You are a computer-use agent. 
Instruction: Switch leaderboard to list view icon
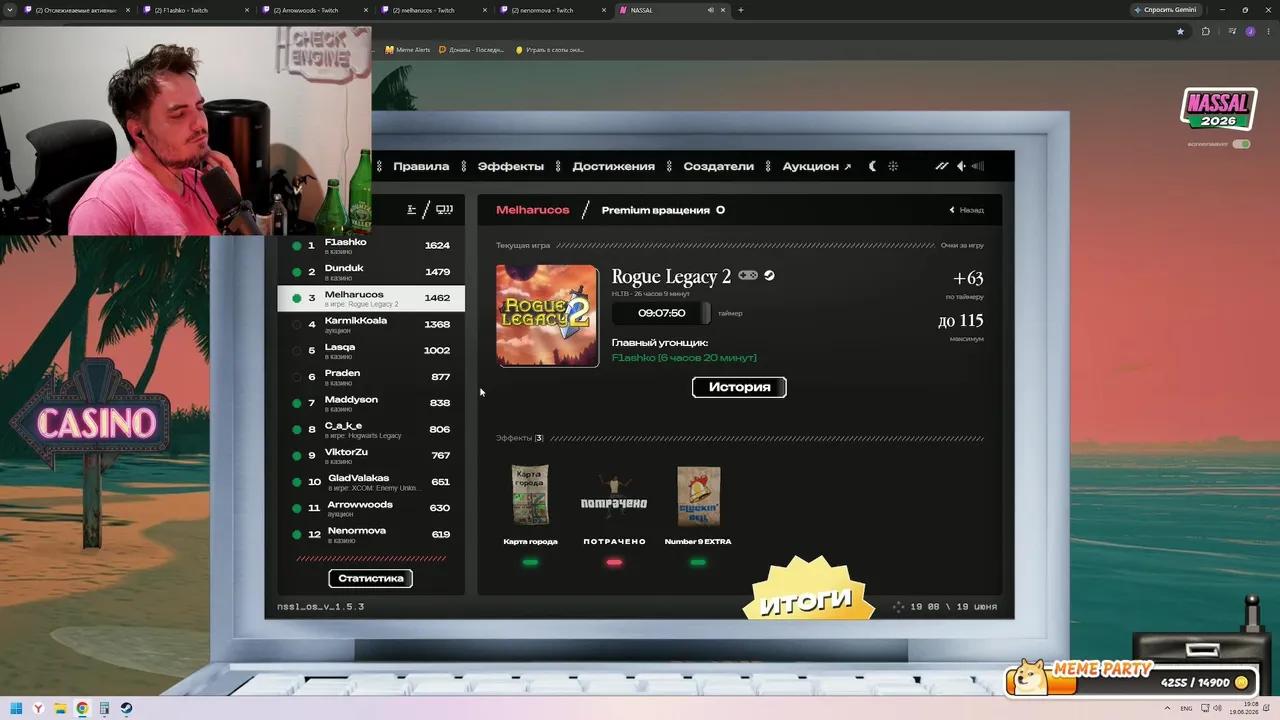411,209
